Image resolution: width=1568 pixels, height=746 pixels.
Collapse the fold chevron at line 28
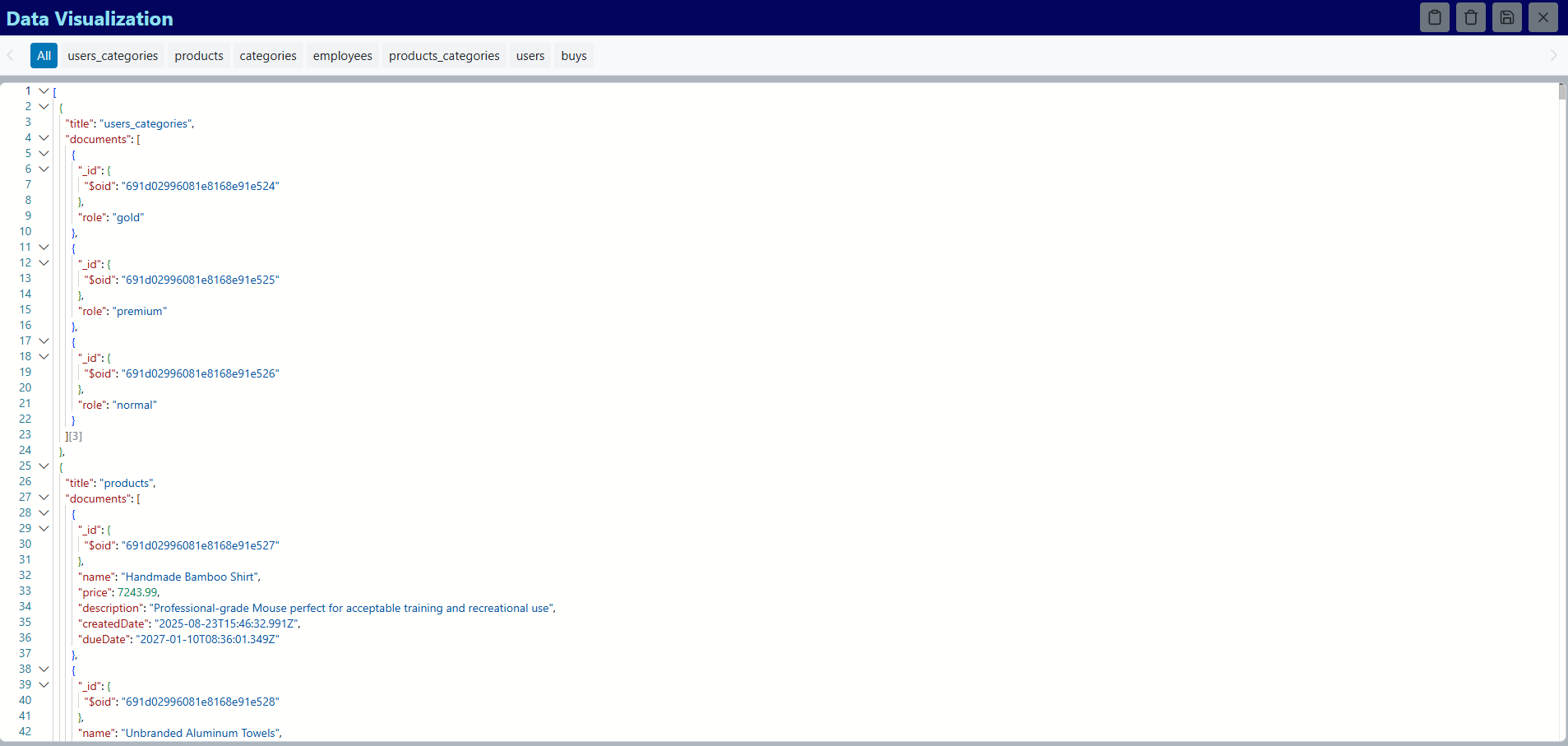click(x=44, y=513)
